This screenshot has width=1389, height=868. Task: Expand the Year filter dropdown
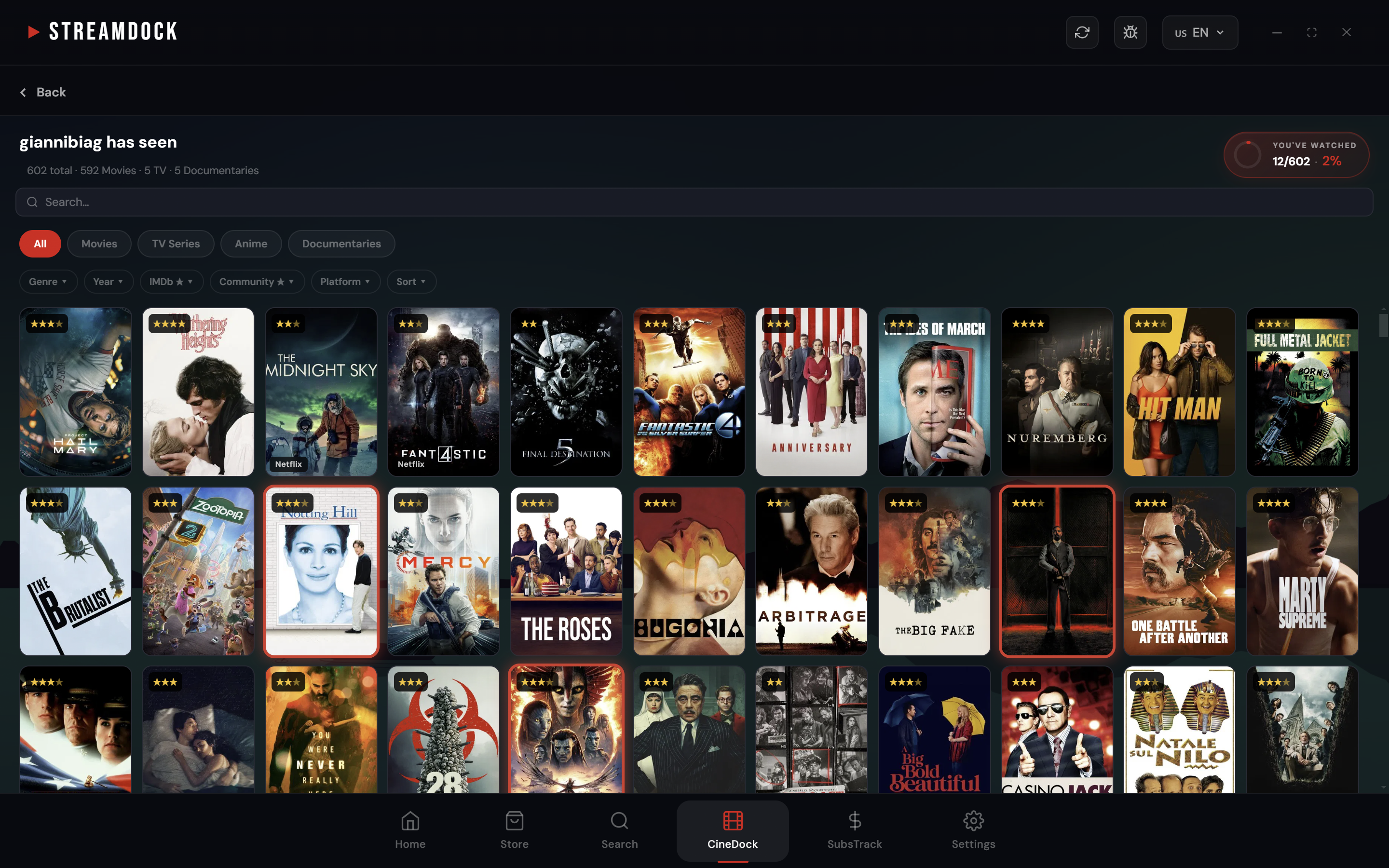[x=109, y=282]
